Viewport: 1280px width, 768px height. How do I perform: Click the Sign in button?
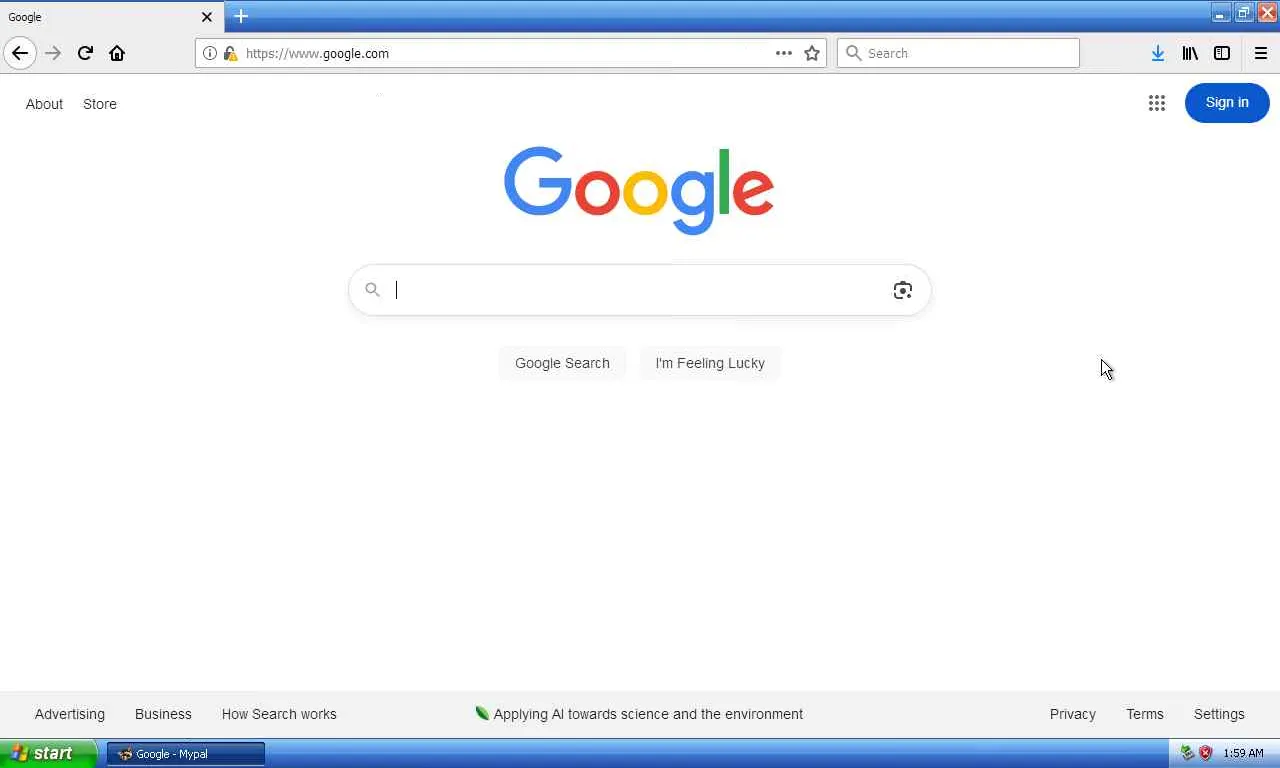pyautogui.click(x=1227, y=103)
